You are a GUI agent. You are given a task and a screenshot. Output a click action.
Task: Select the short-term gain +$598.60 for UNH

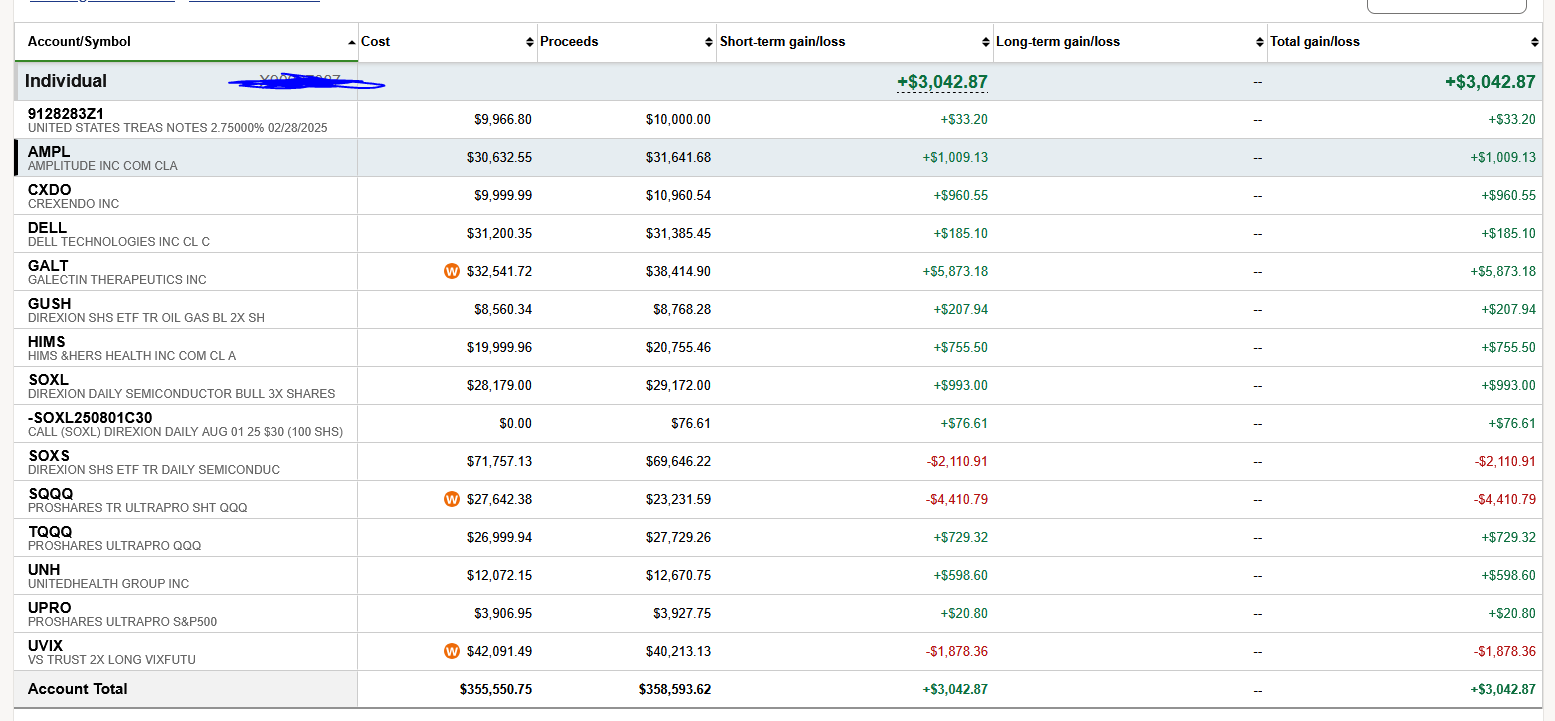click(961, 575)
